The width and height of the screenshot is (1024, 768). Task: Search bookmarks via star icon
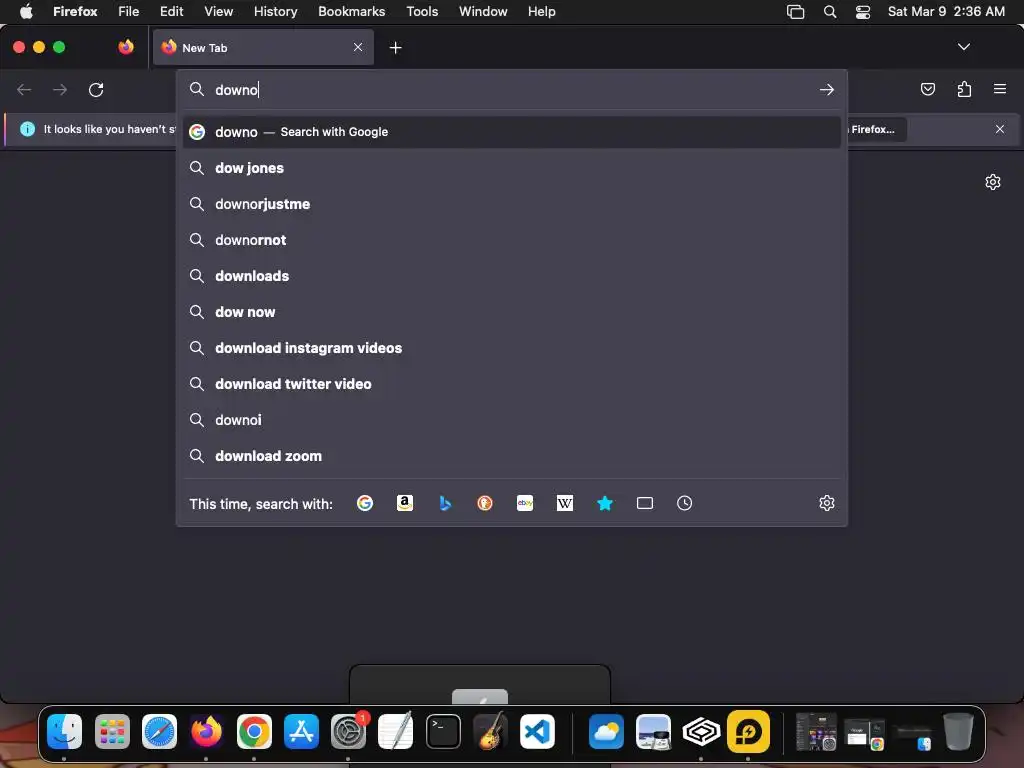tap(605, 503)
